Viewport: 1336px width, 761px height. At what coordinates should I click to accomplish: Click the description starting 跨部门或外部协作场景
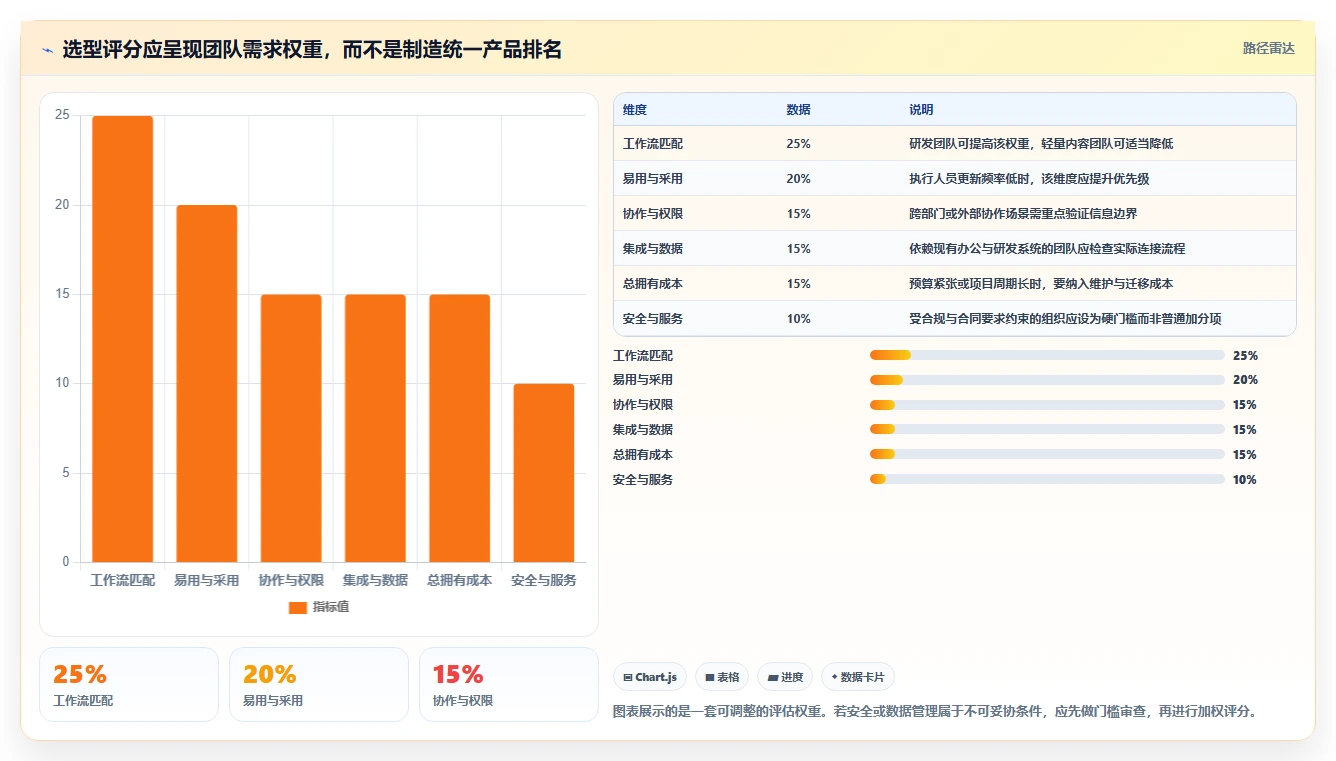(1023, 214)
